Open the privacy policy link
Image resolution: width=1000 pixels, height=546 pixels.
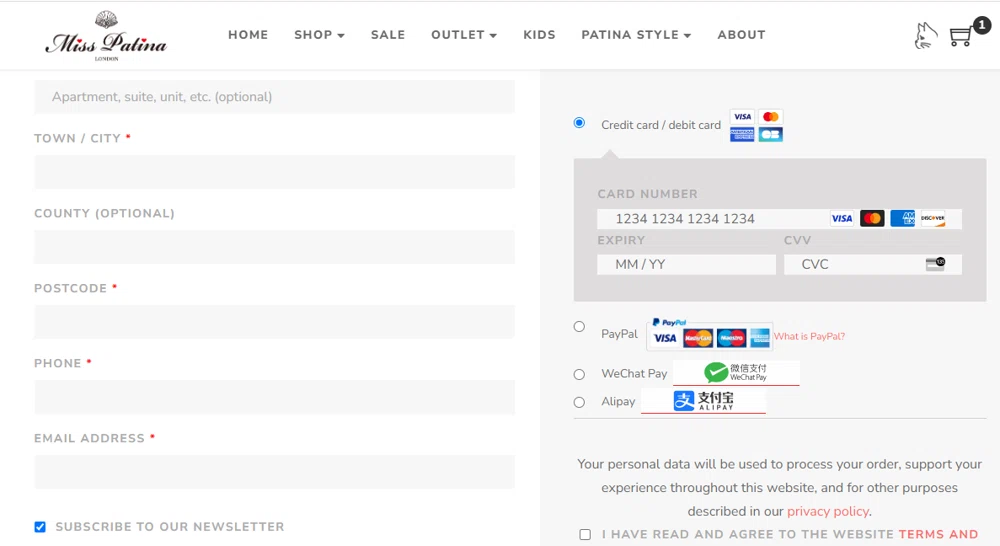827,511
